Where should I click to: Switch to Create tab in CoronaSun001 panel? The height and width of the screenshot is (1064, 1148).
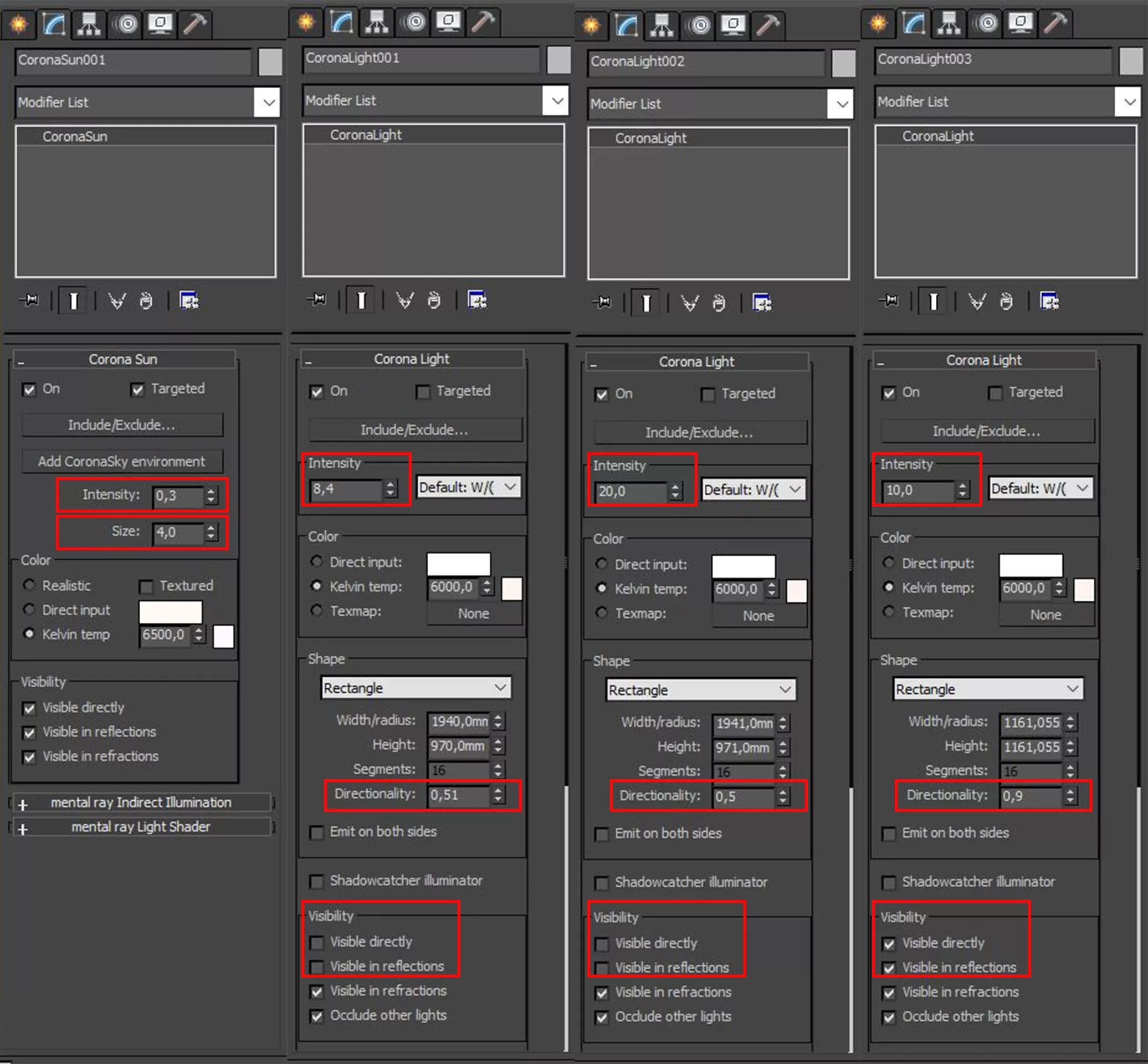(x=19, y=24)
